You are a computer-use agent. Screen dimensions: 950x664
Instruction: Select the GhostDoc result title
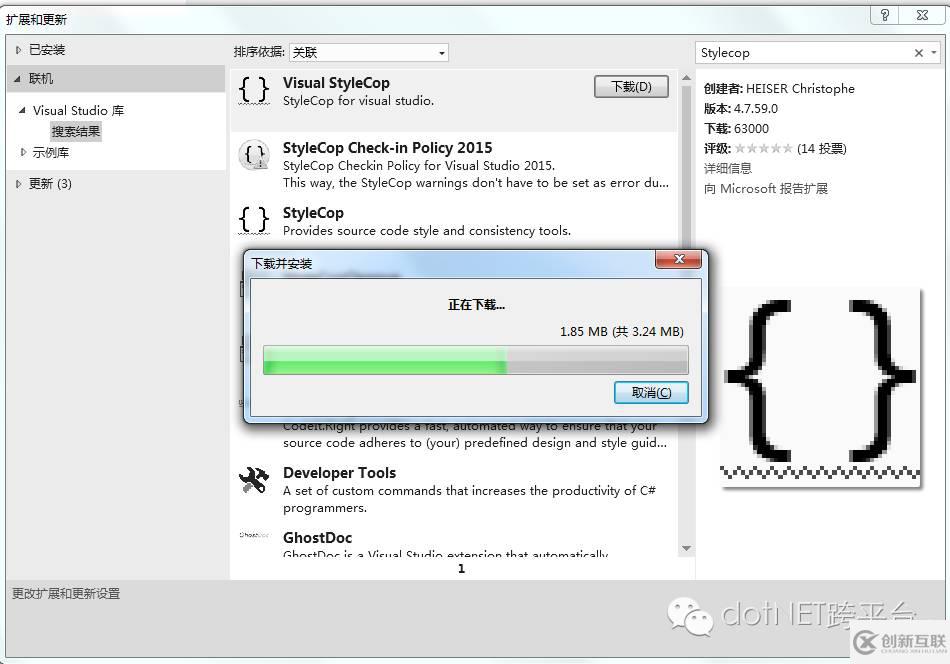tap(317, 538)
